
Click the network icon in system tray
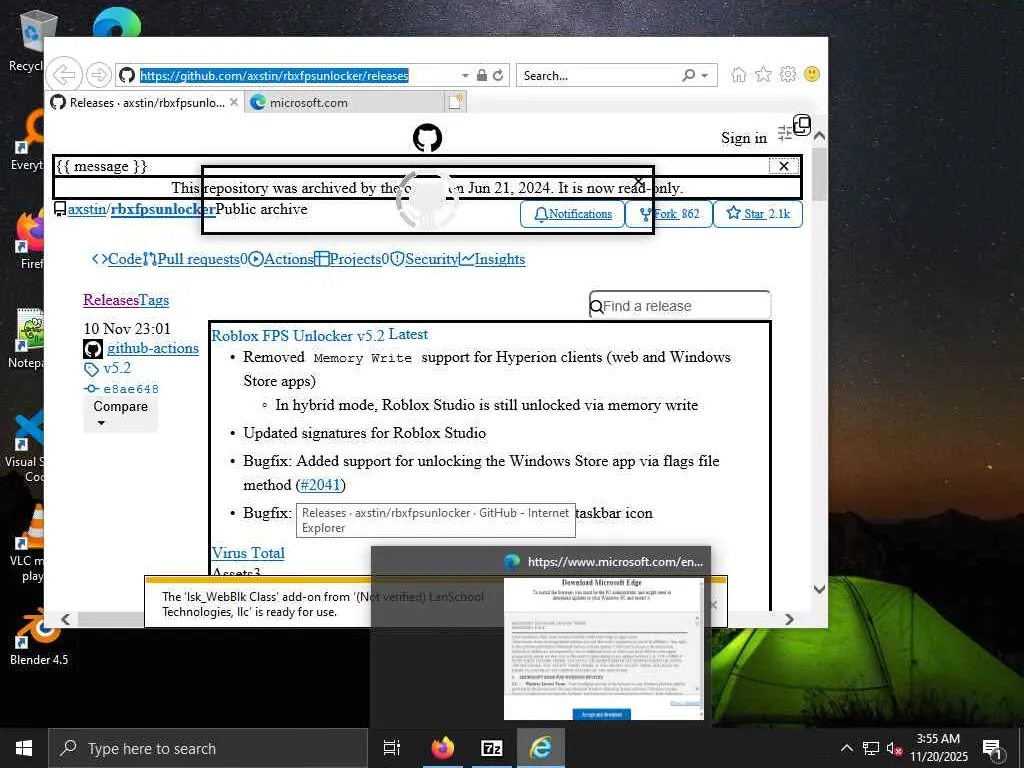(x=871, y=748)
